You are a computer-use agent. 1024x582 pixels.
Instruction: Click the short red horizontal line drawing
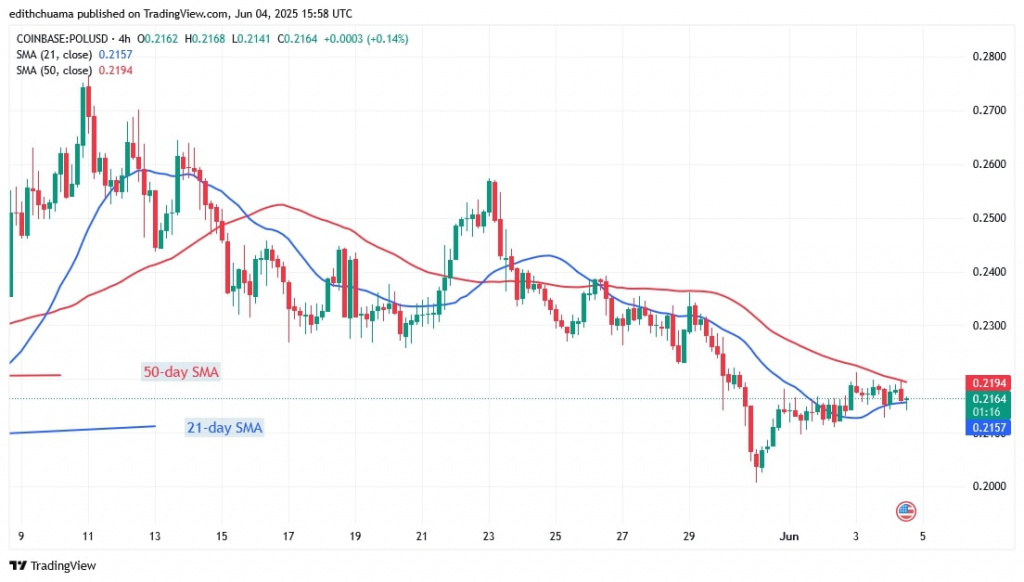(x=34, y=375)
